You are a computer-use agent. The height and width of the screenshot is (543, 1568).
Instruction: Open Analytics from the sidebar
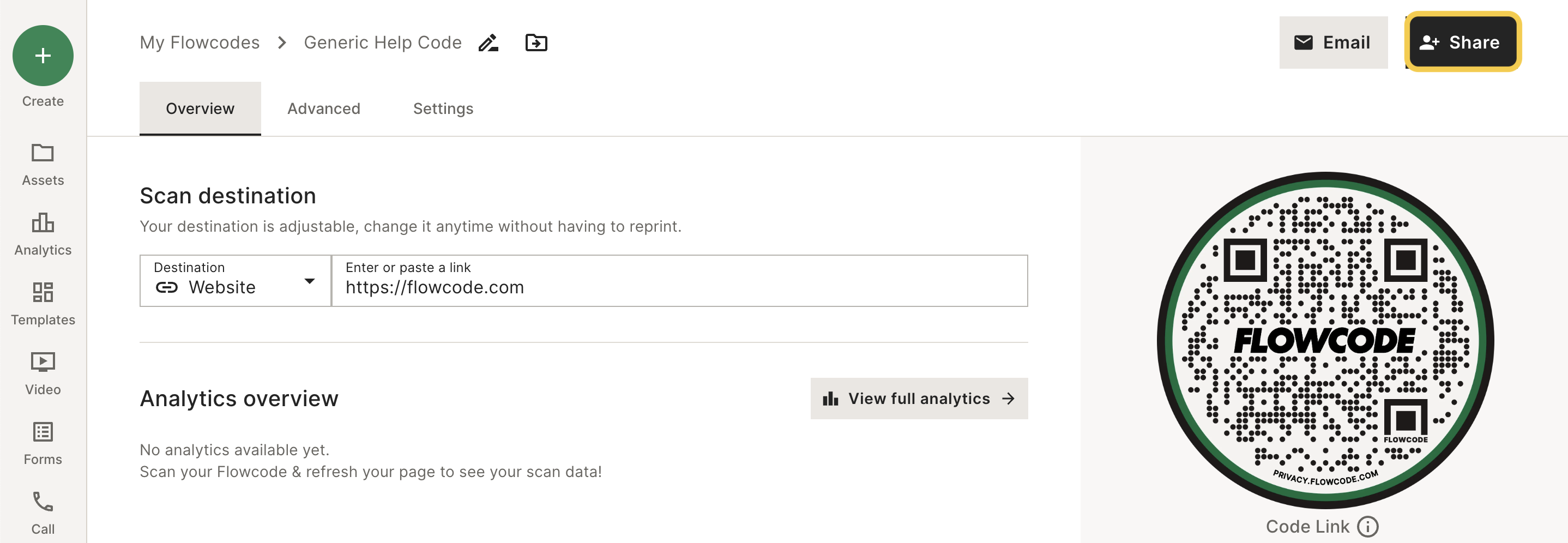[43, 234]
